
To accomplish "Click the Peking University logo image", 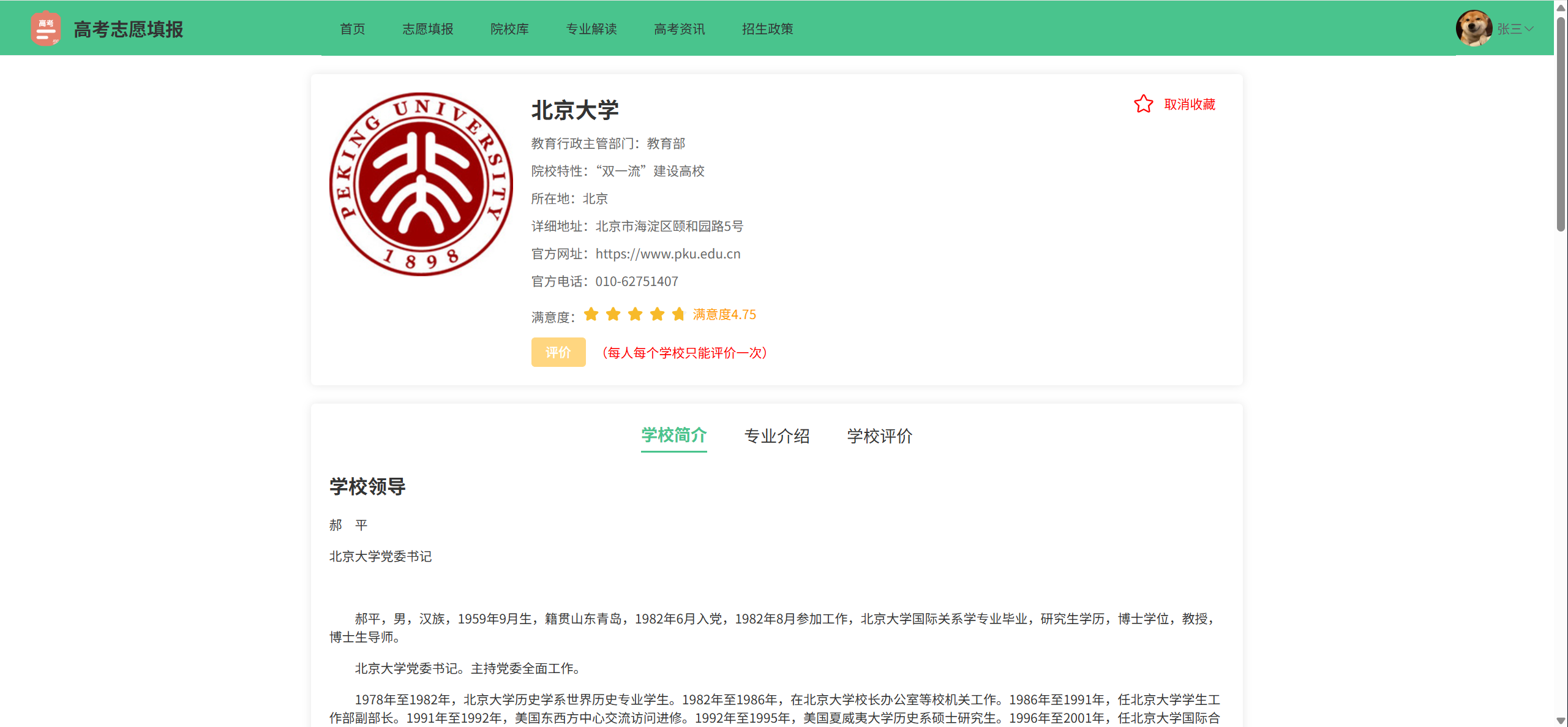I will coord(421,184).
